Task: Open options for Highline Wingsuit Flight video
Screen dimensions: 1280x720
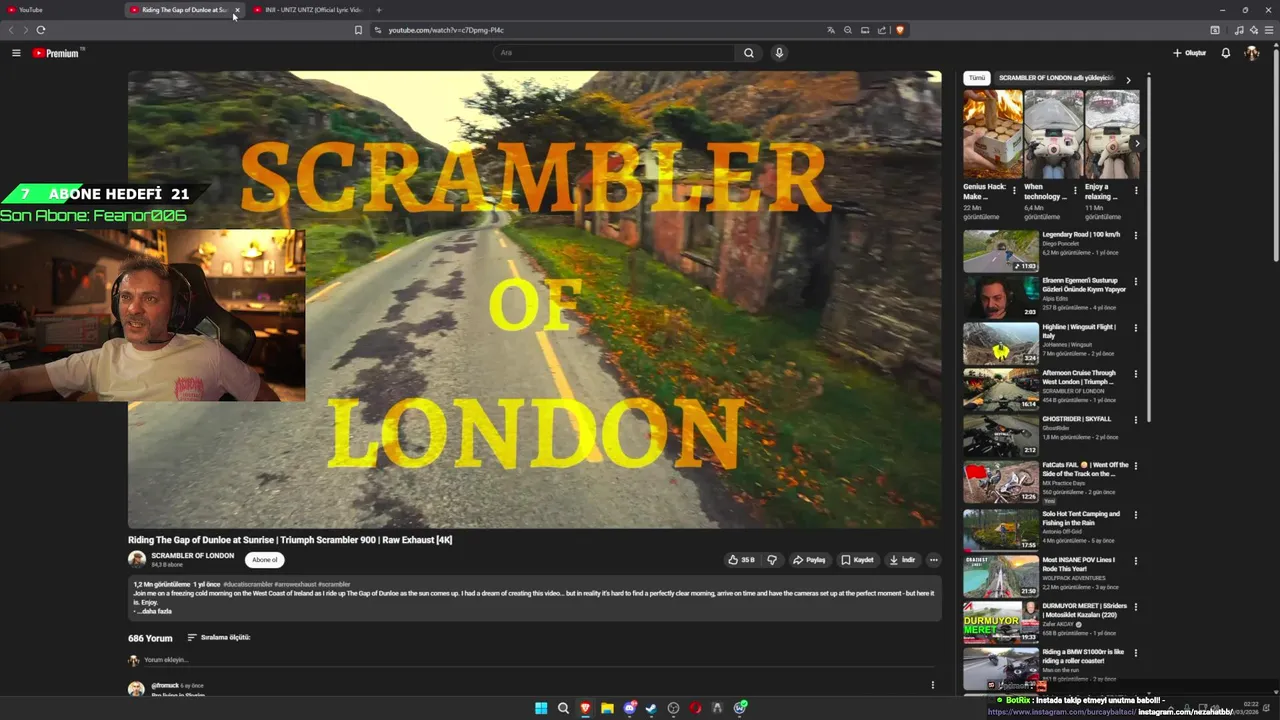Action: [1135, 328]
